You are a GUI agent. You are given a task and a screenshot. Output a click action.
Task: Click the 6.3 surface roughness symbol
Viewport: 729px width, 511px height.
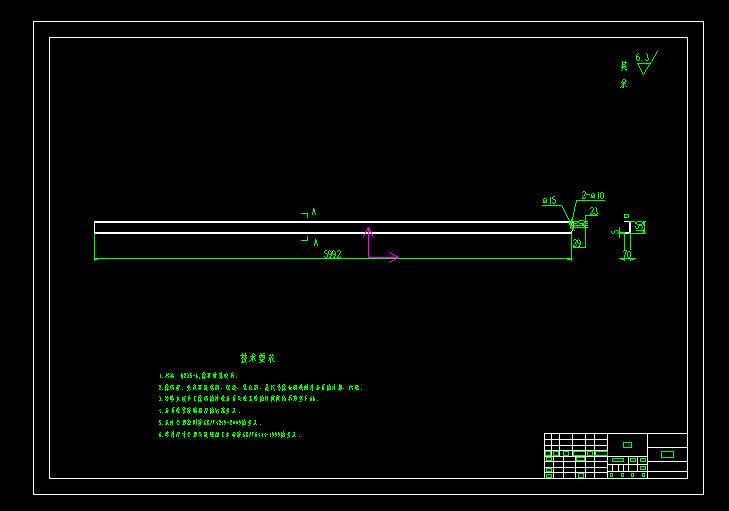tap(646, 63)
